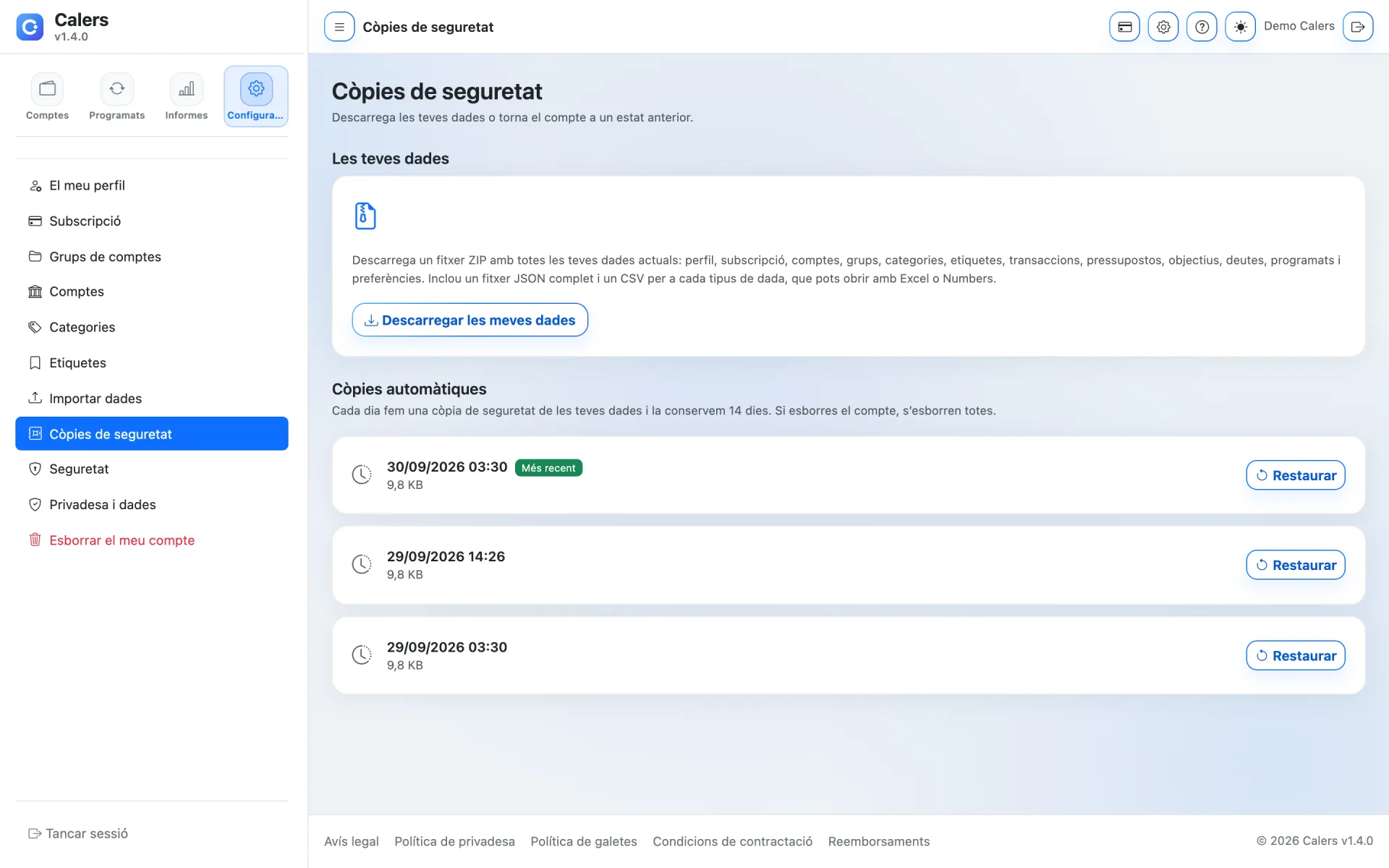Go to Subscripció in sidebar
Viewport: 1389px width, 868px height.
[152, 221]
